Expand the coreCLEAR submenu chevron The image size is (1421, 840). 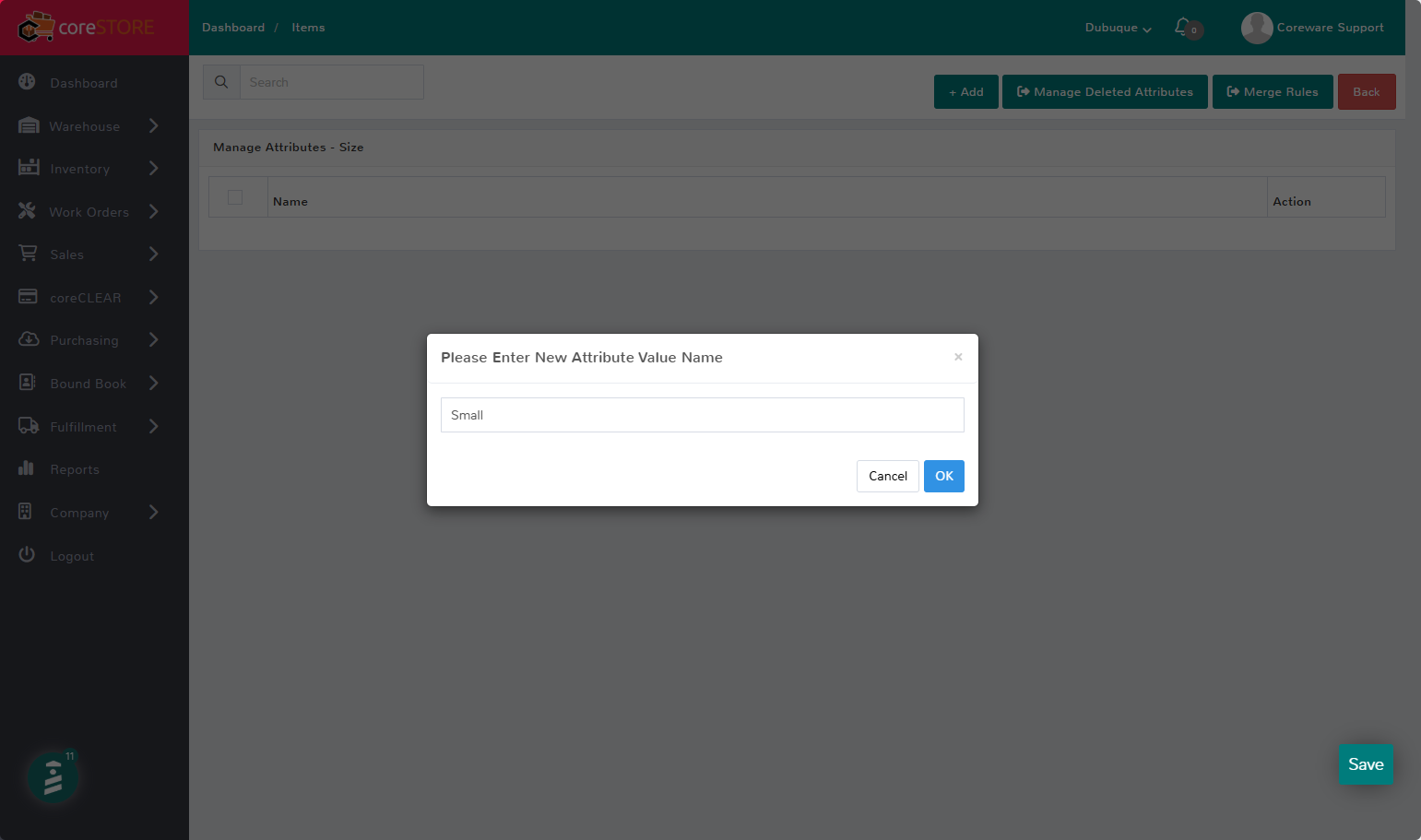click(x=154, y=297)
